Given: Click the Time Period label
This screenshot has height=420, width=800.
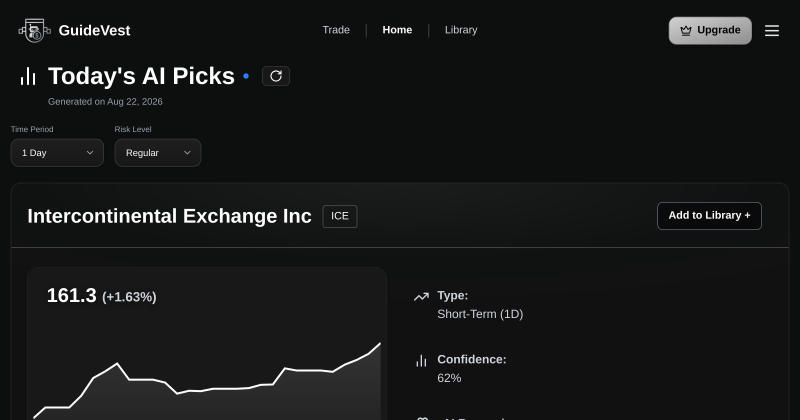Looking at the screenshot, I should click(x=32, y=129).
